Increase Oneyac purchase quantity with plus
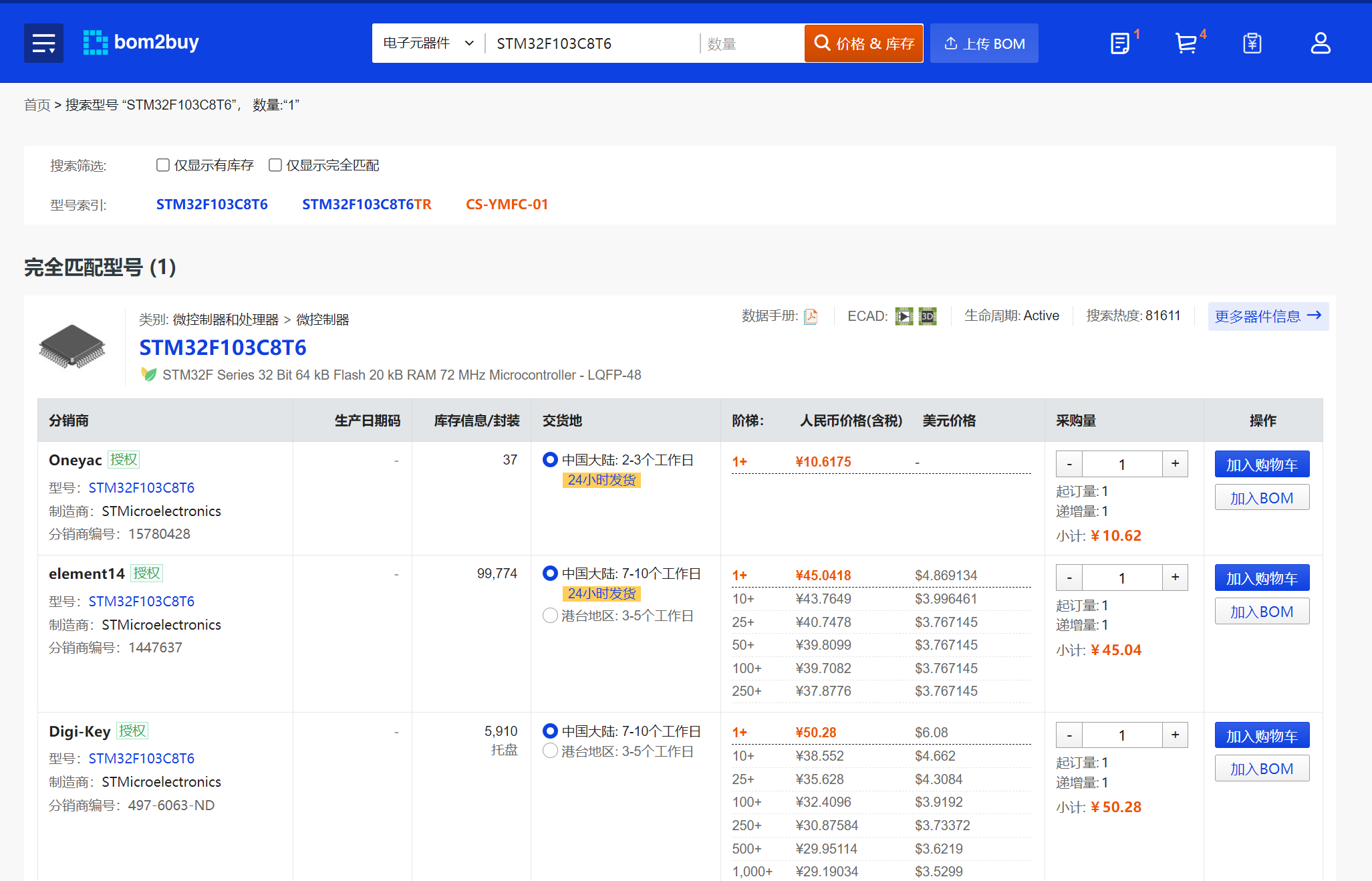Image resolution: width=1372 pixels, height=881 pixels. [1175, 464]
